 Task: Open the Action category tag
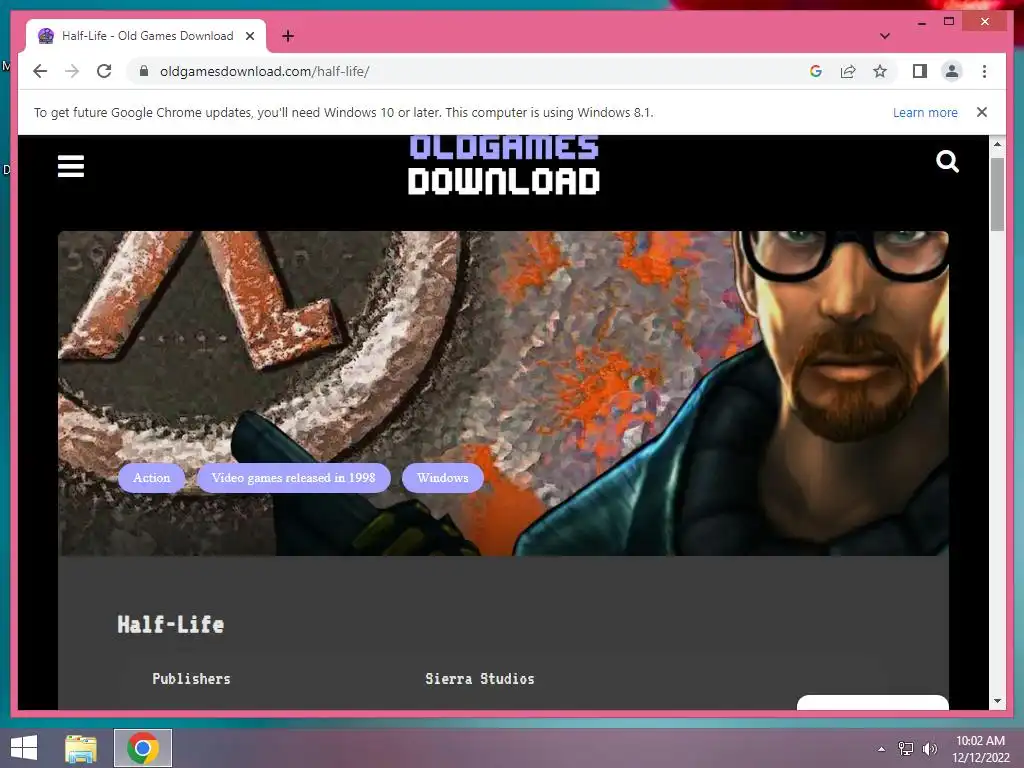tap(152, 478)
